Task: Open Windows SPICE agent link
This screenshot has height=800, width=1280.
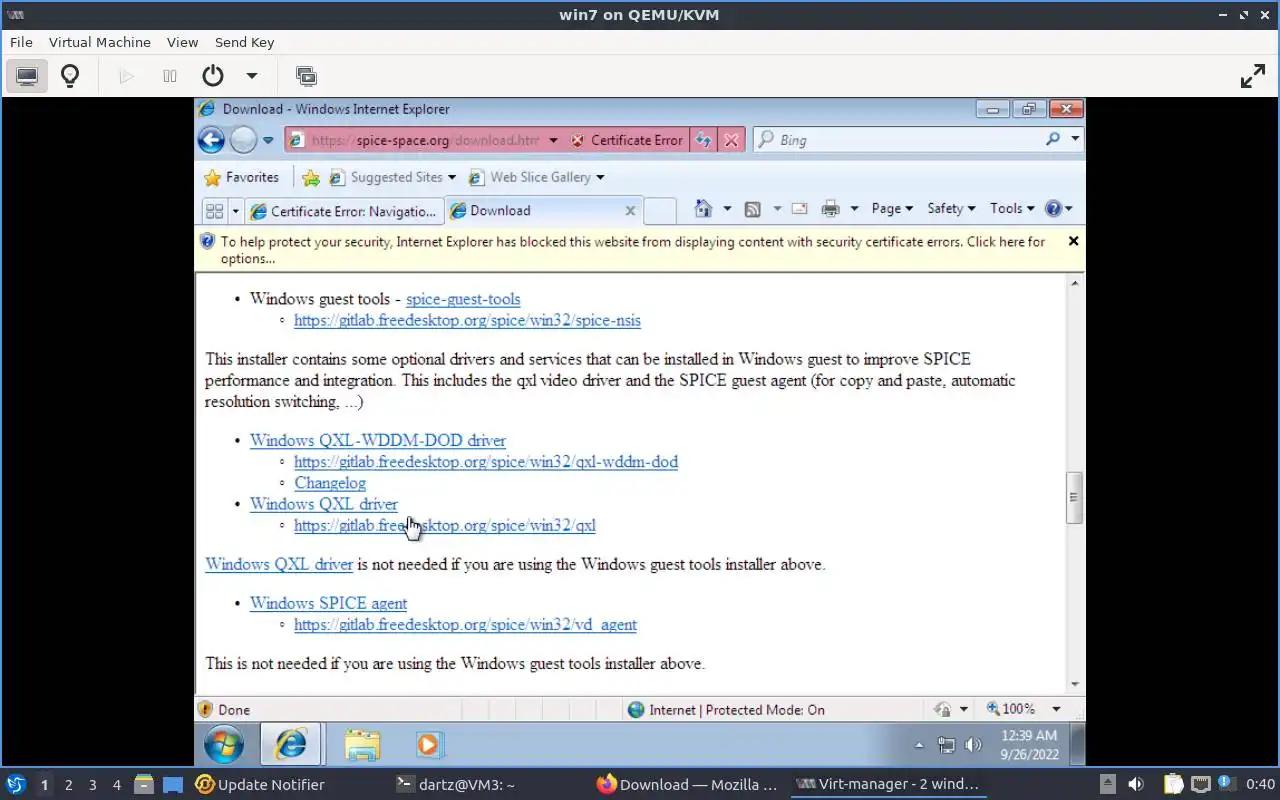Action: (x=328, y=604)
